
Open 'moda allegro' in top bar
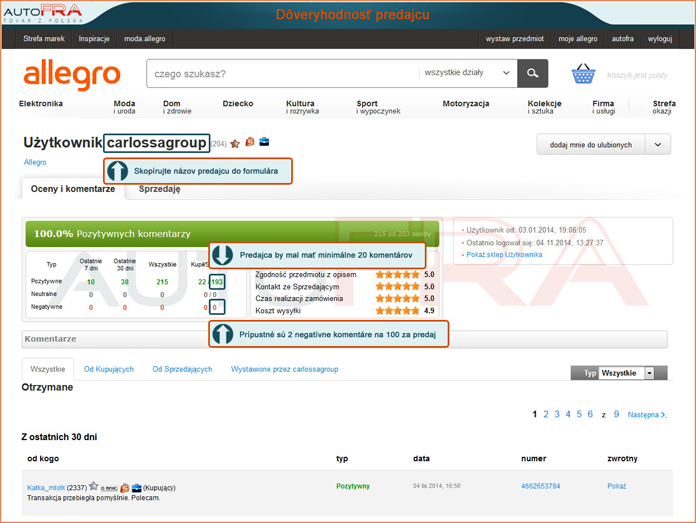(145, 39)
